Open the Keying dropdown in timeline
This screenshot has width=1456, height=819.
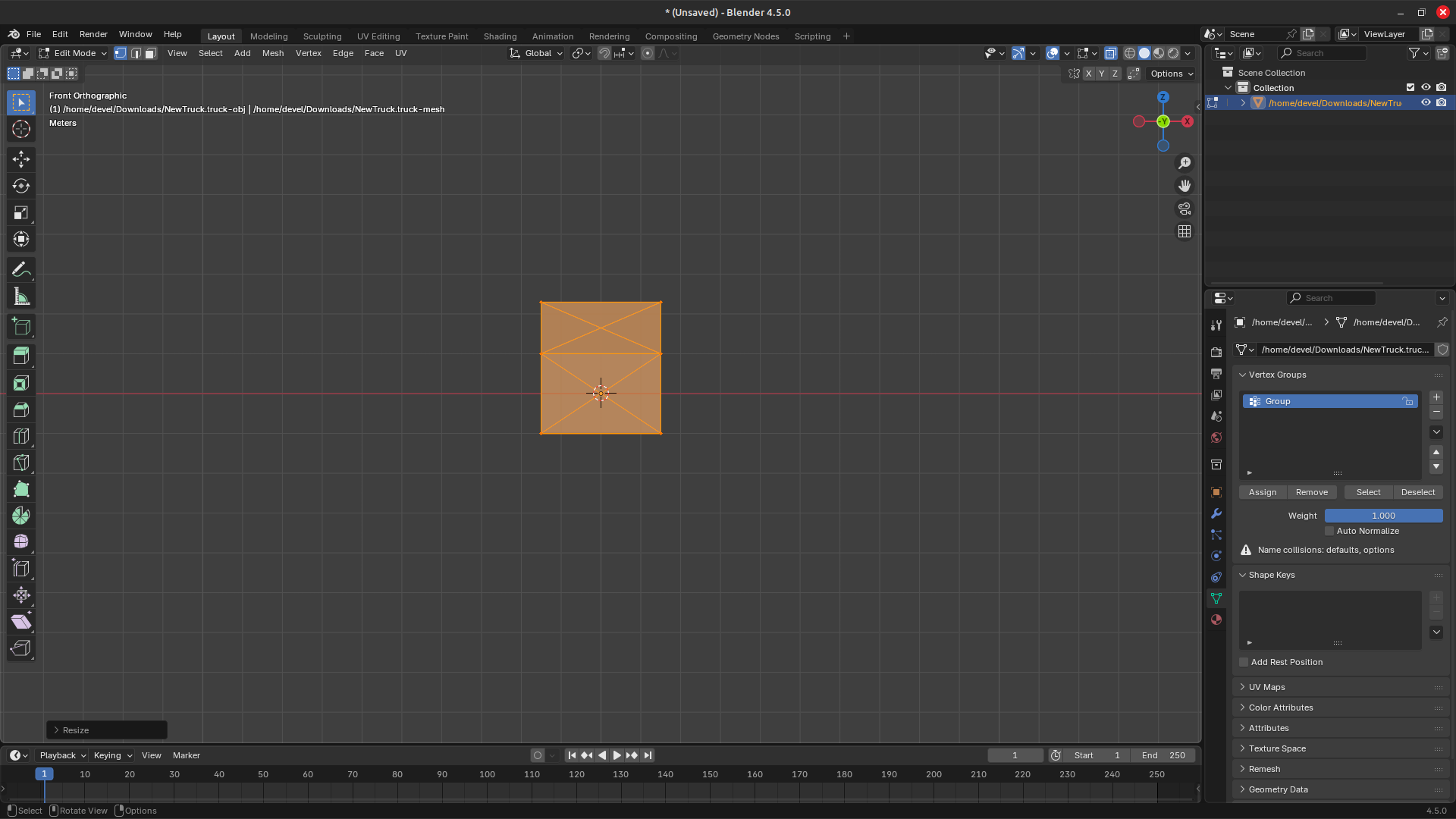[x=112, y=755]
